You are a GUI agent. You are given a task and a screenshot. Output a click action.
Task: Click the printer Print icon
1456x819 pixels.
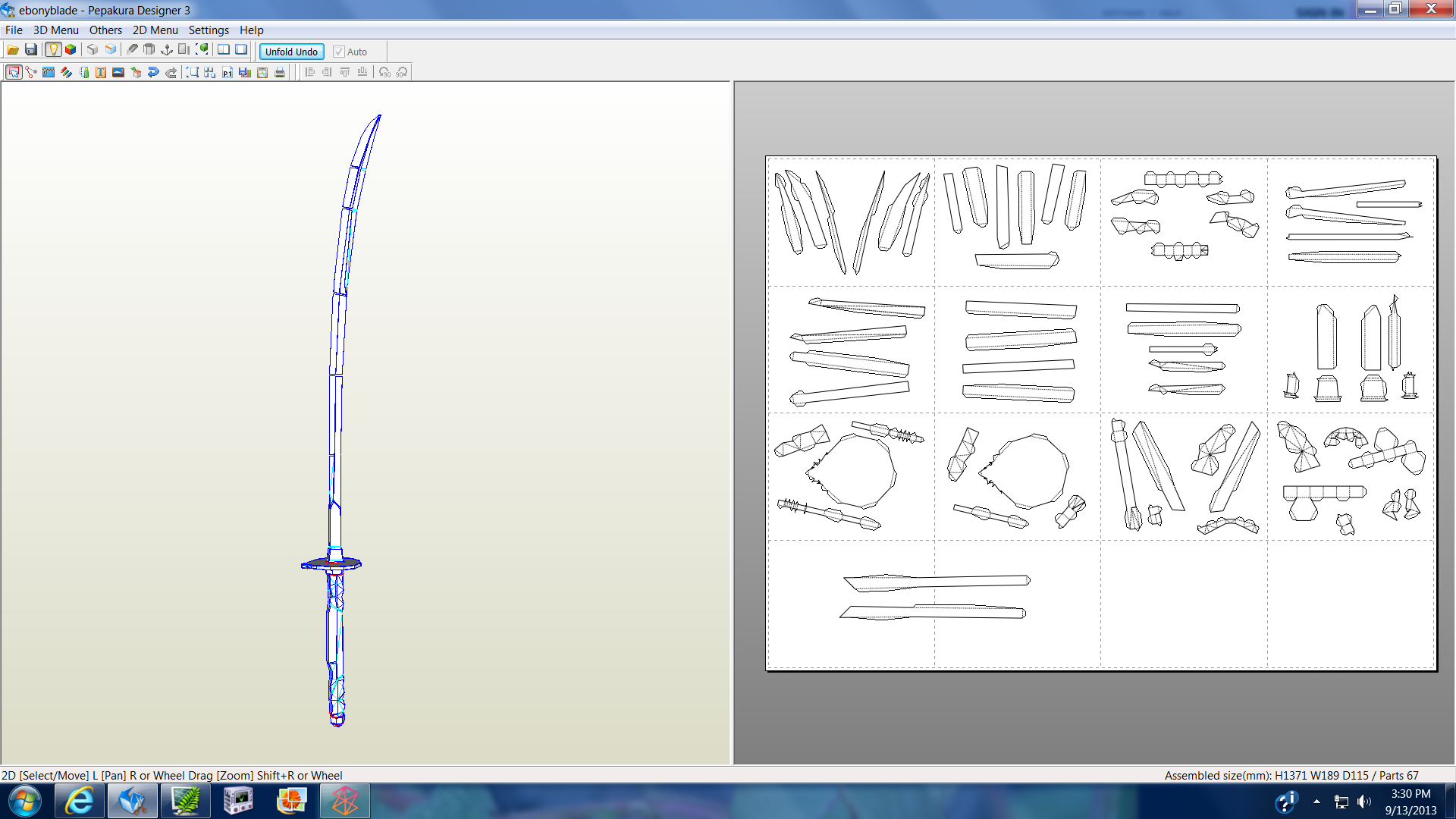280,73
